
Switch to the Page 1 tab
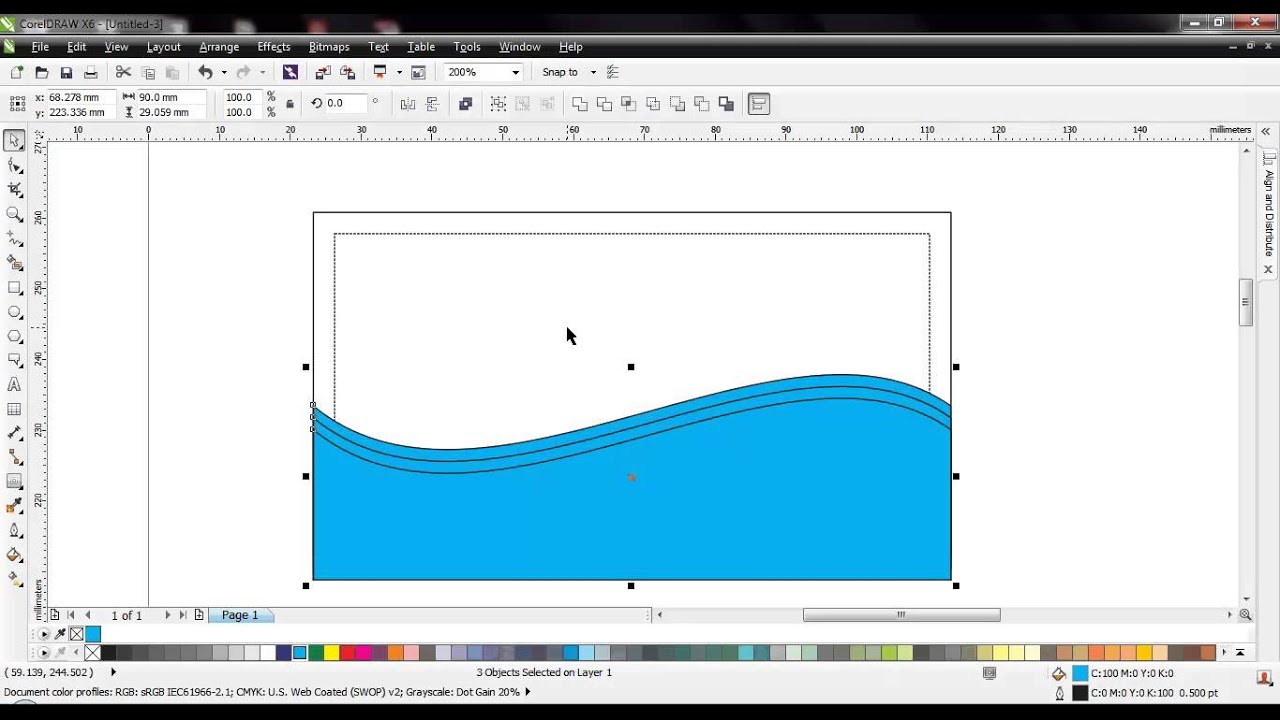pos(240,615)
